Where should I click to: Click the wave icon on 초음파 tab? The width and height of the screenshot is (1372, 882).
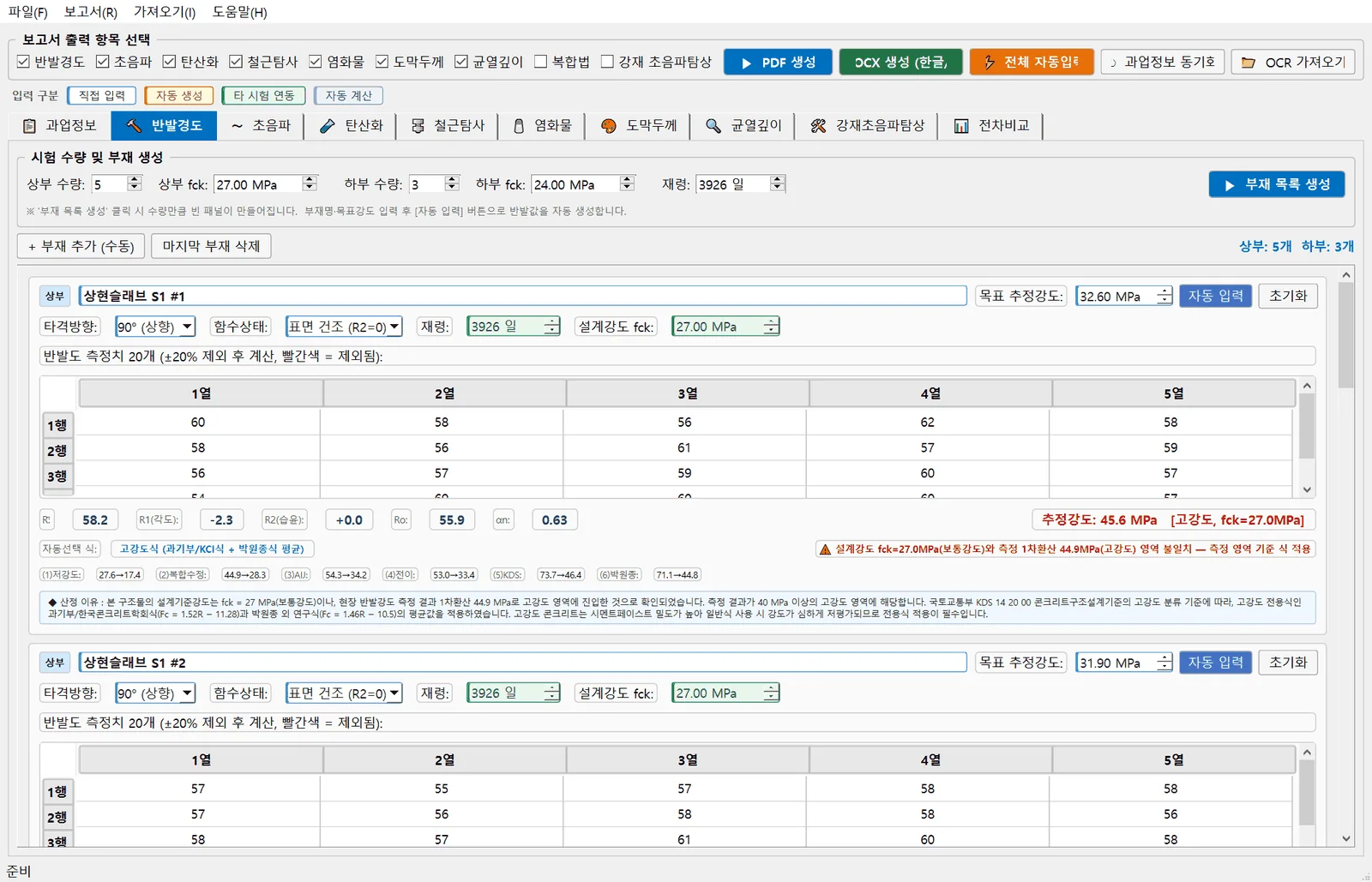237,126
